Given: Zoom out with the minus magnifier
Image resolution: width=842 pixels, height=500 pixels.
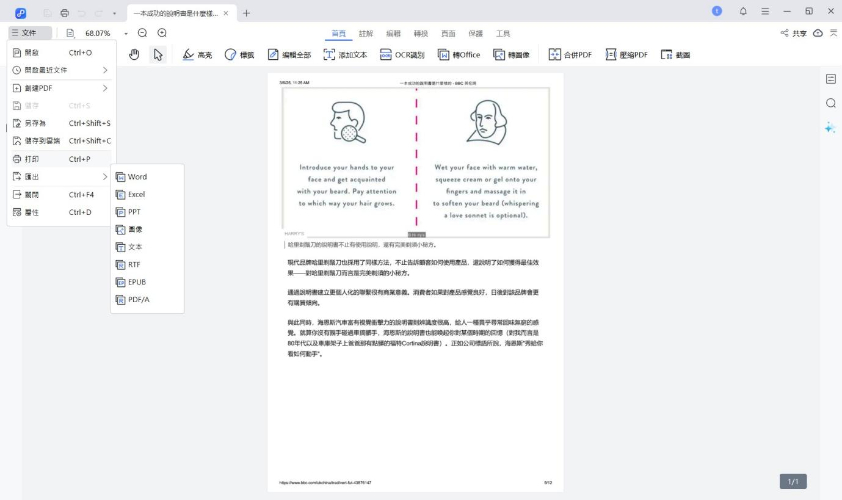Looking at the screenshot, I should tap(142, 33).
